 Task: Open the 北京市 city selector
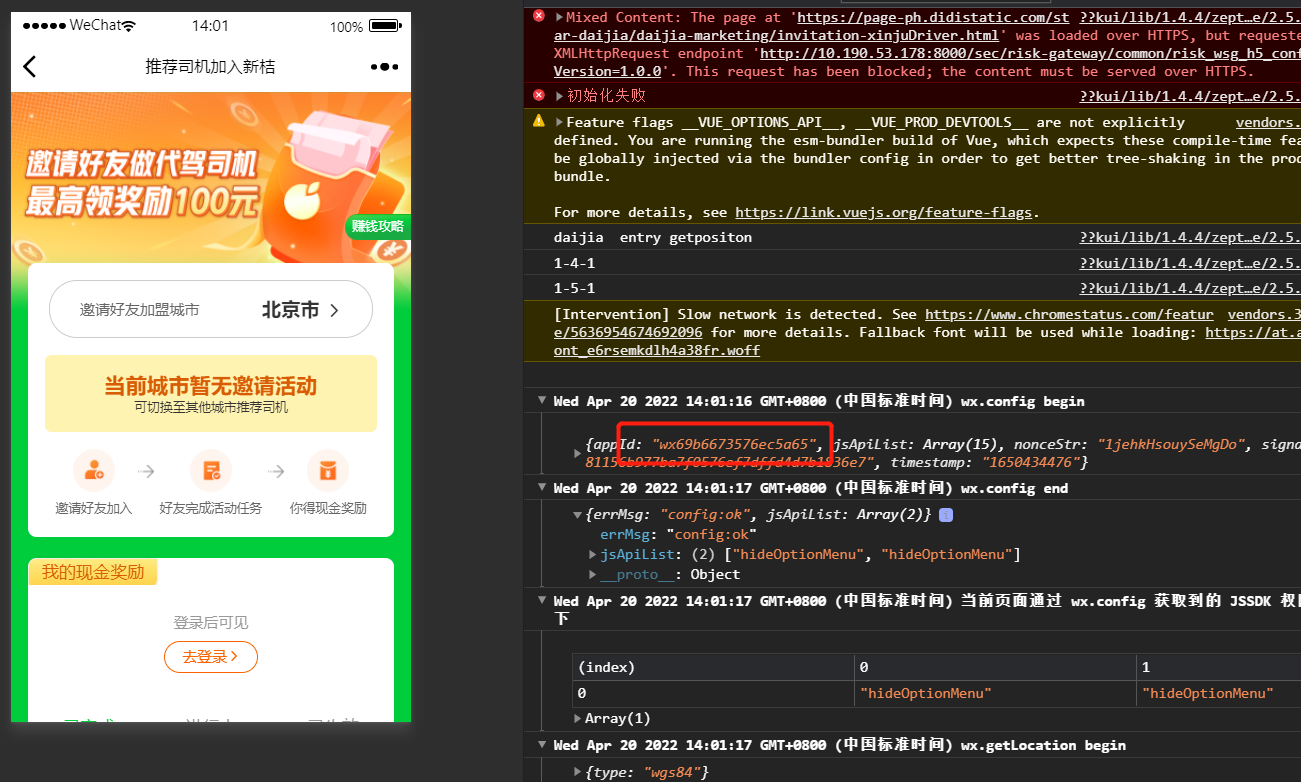tap(300, 310)
